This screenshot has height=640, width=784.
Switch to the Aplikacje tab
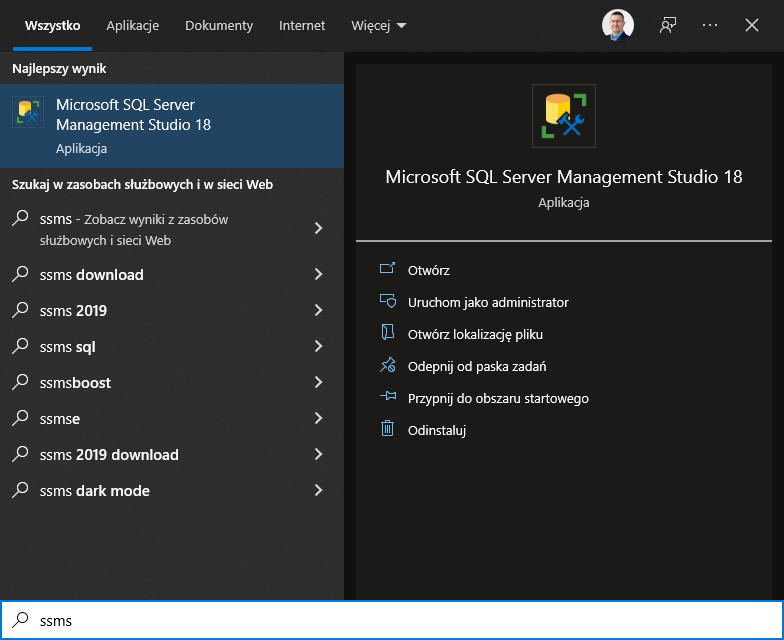pyautogui.click(x=132, y=25)
